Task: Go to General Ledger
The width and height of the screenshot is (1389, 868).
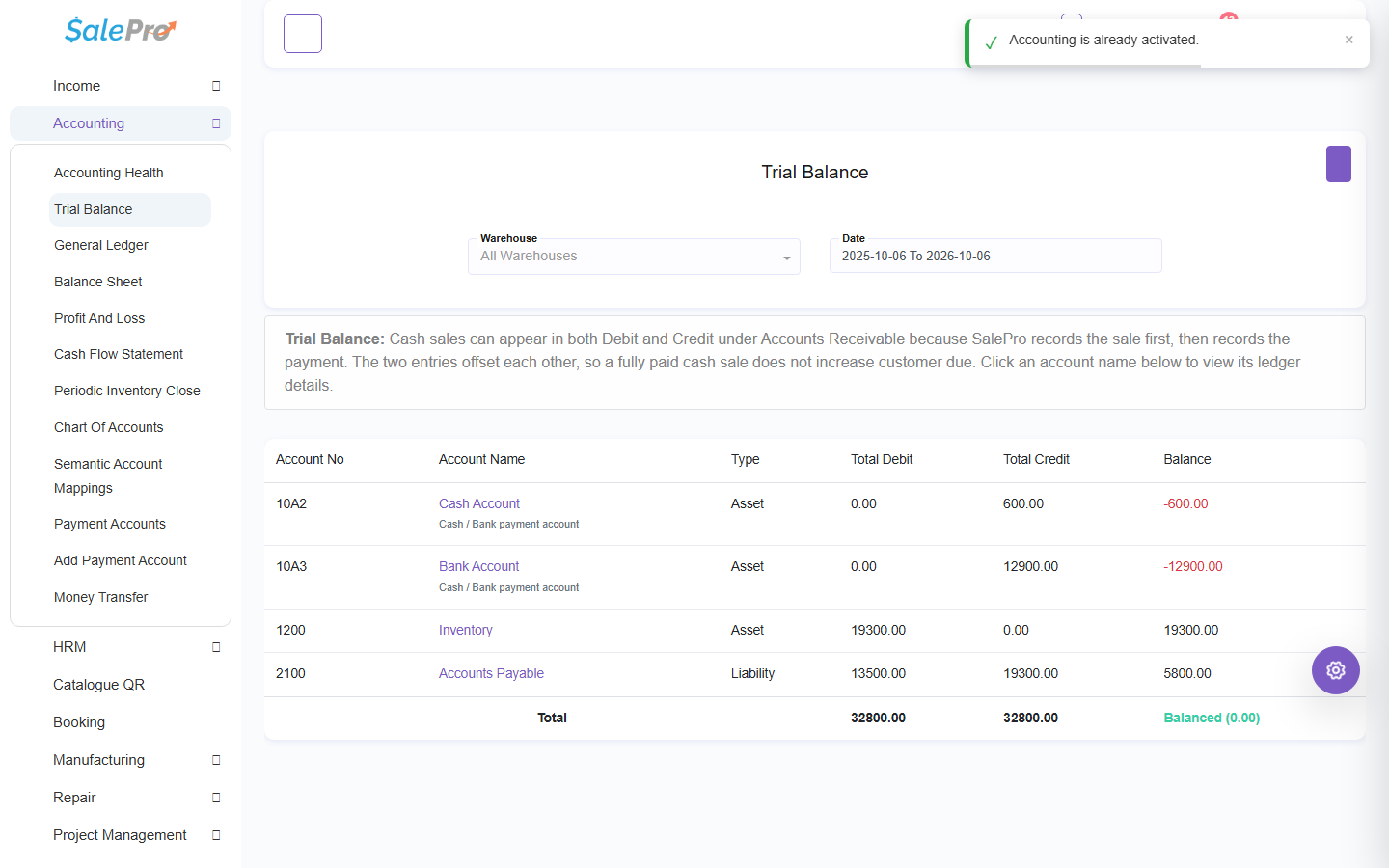Action: [x=101, y=245]
